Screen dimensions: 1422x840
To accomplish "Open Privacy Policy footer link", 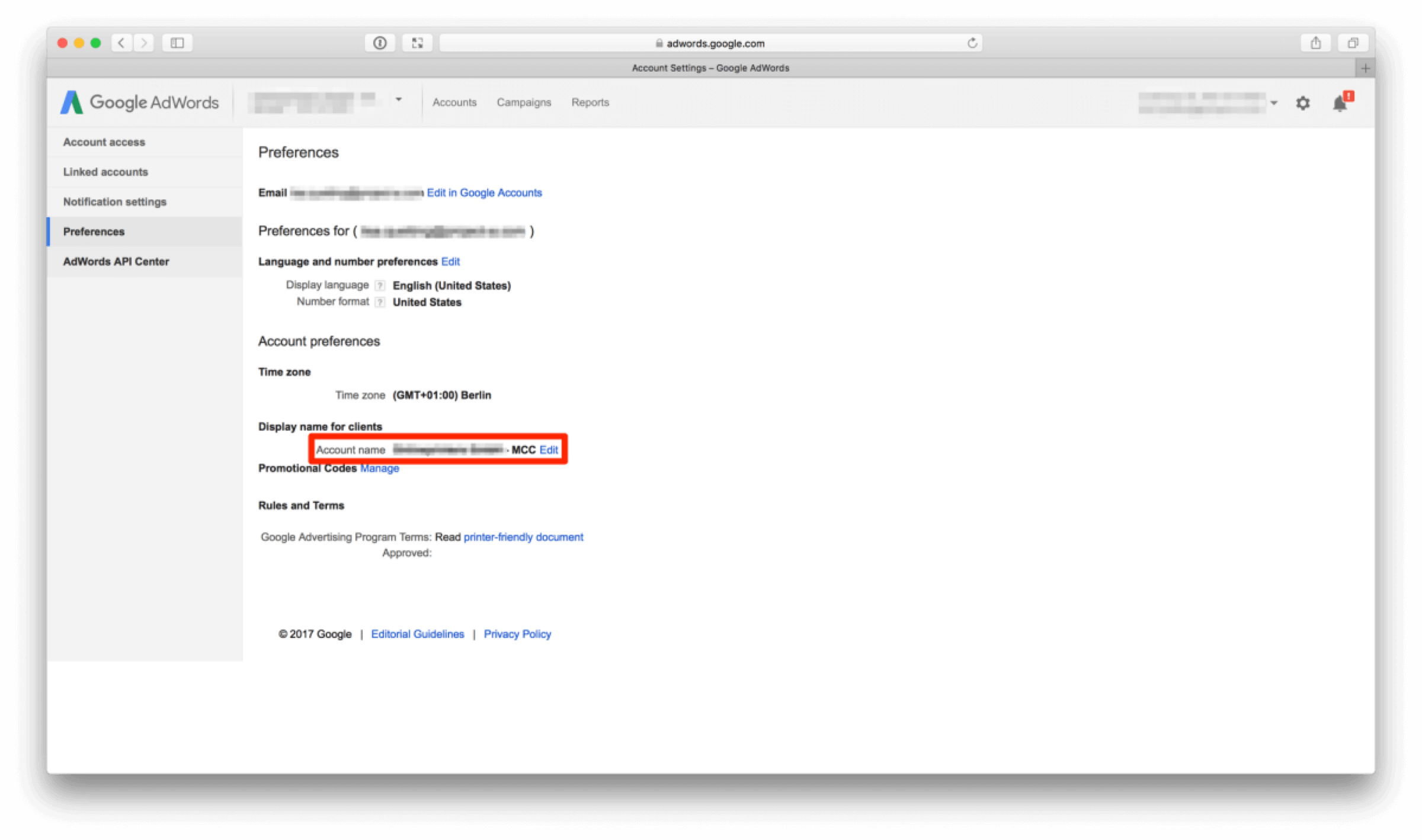I will tap(517, 634).
